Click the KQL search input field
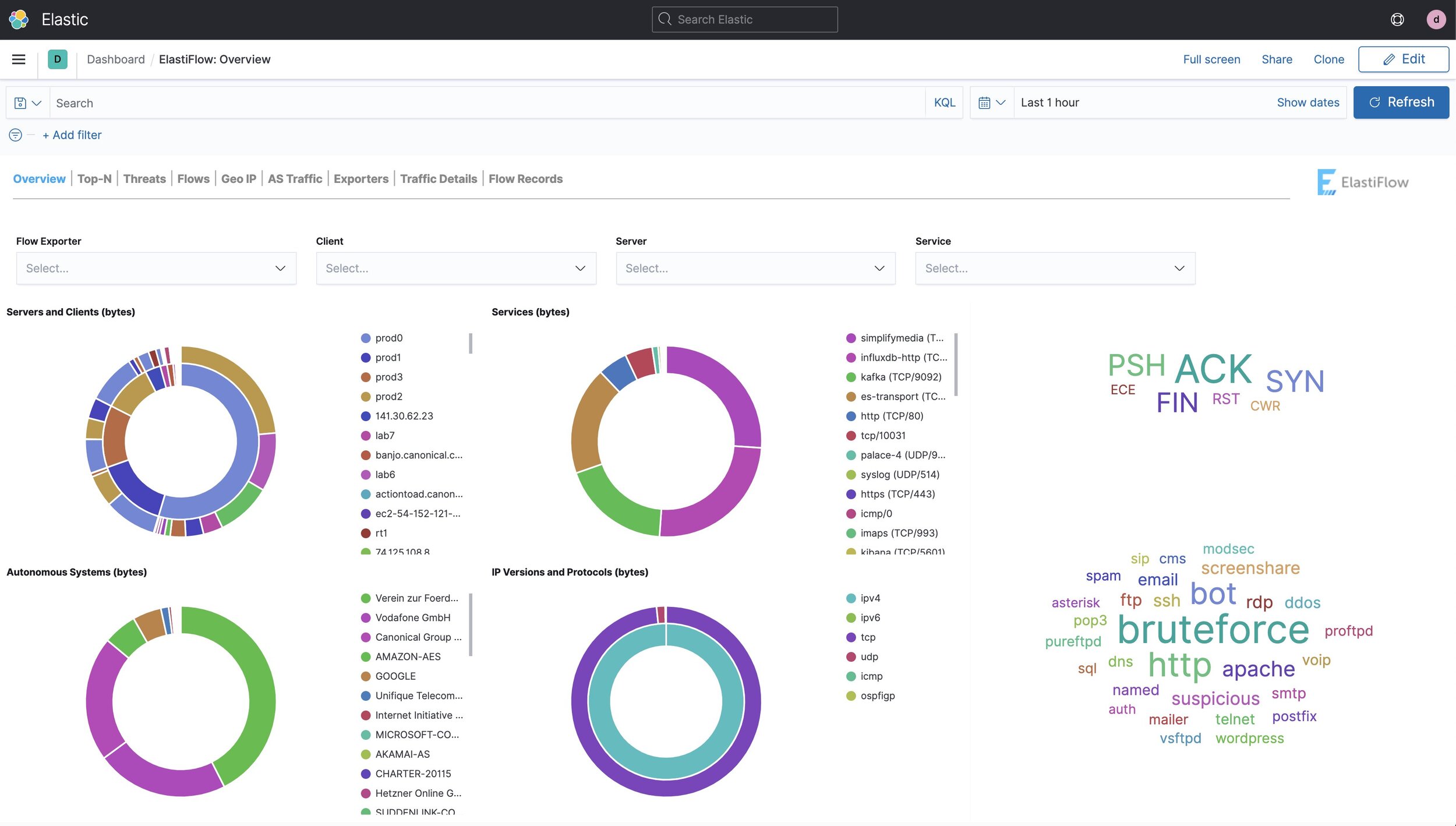Screen dimensions: 1456x826 coord(487,103)
